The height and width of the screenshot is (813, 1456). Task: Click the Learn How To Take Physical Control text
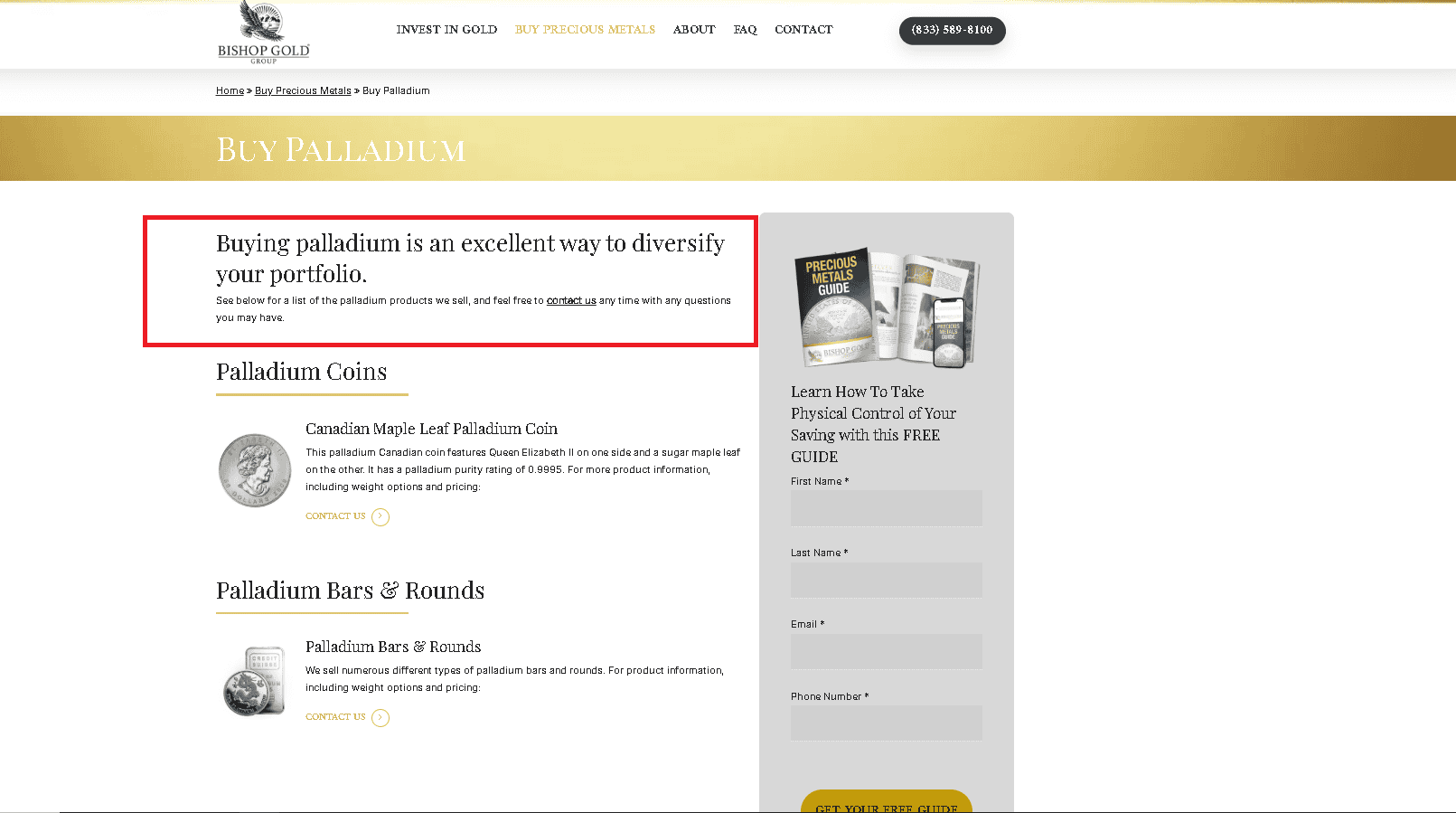pyautogui.click(x=873, y=424)
